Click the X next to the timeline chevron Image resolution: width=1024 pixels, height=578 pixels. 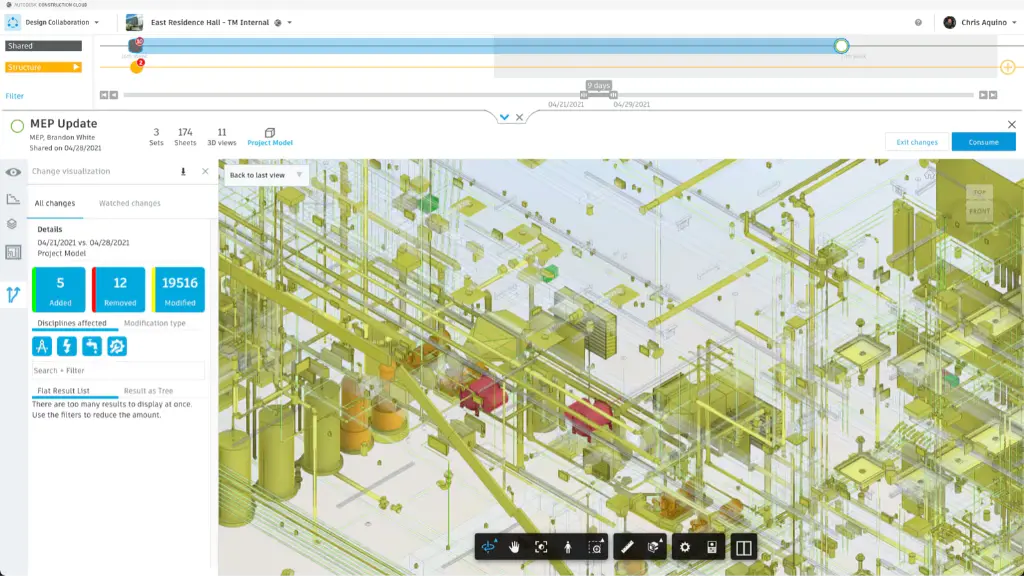coord(519,118)
